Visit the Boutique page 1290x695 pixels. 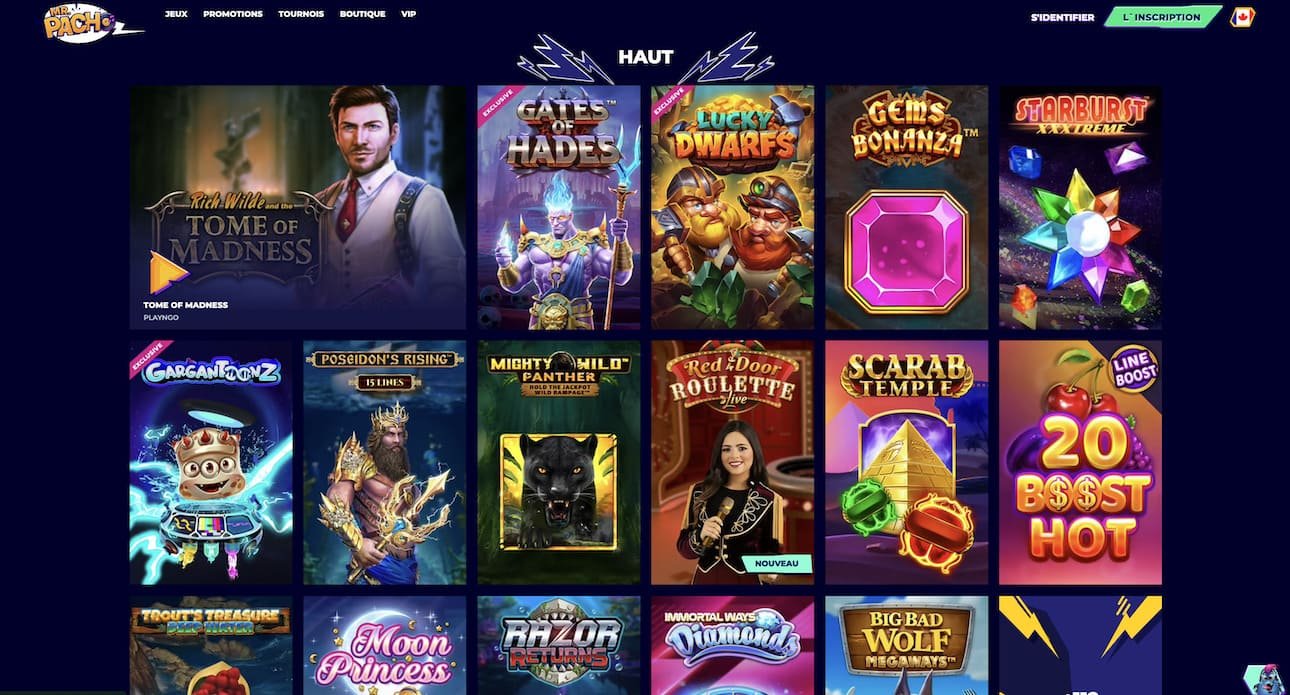pyautogui.click(x=362, y=14)
